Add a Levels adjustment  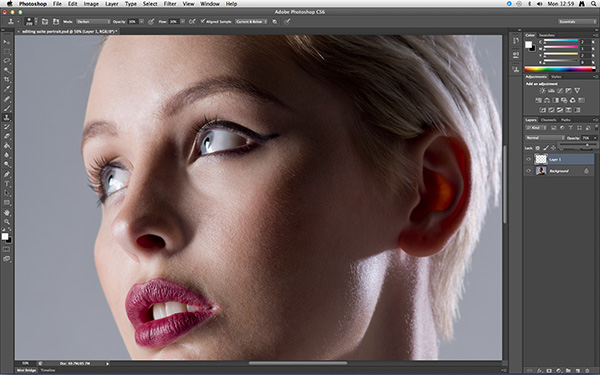[x=551, y=91]
